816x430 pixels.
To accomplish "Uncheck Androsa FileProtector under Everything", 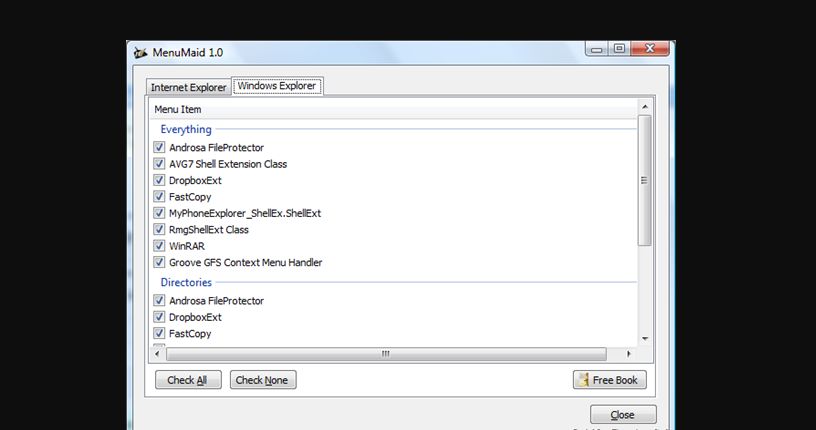I will [159, 147].
